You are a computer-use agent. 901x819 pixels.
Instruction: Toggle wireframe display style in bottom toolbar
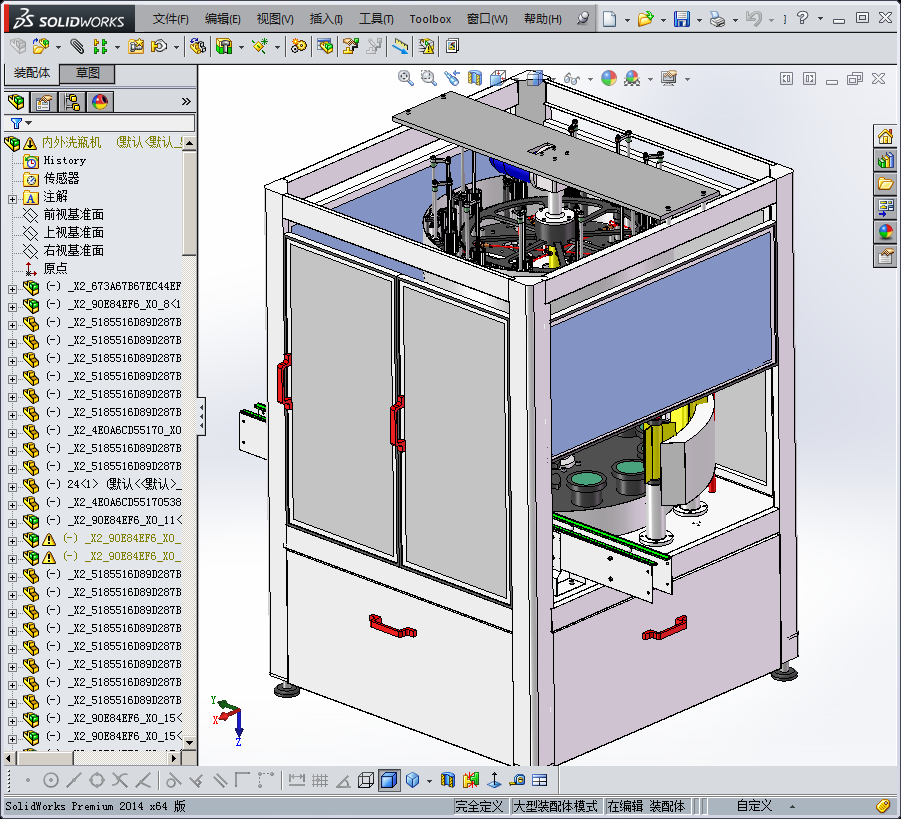point(366,780)
